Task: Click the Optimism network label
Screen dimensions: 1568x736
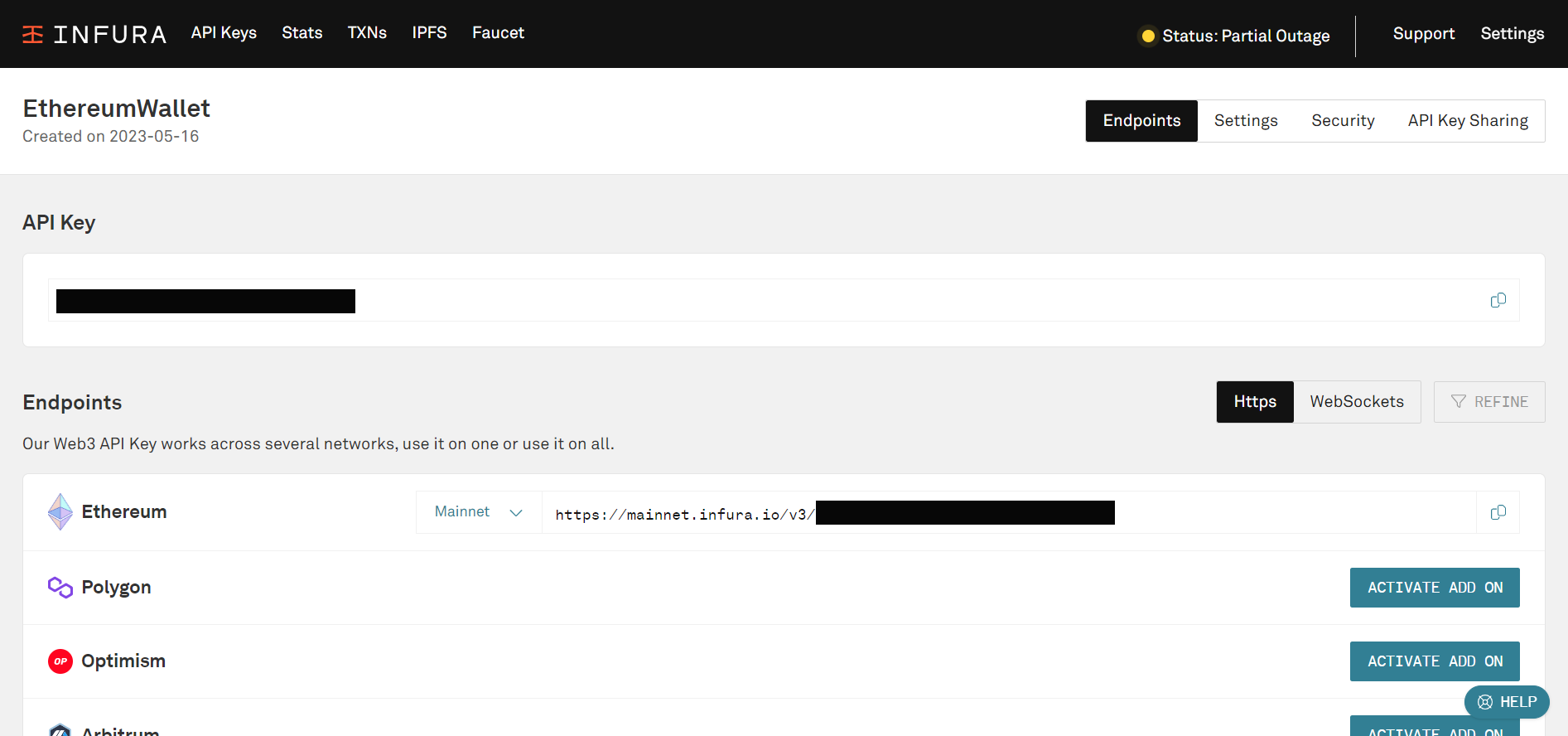Action: tap(123, 661)
